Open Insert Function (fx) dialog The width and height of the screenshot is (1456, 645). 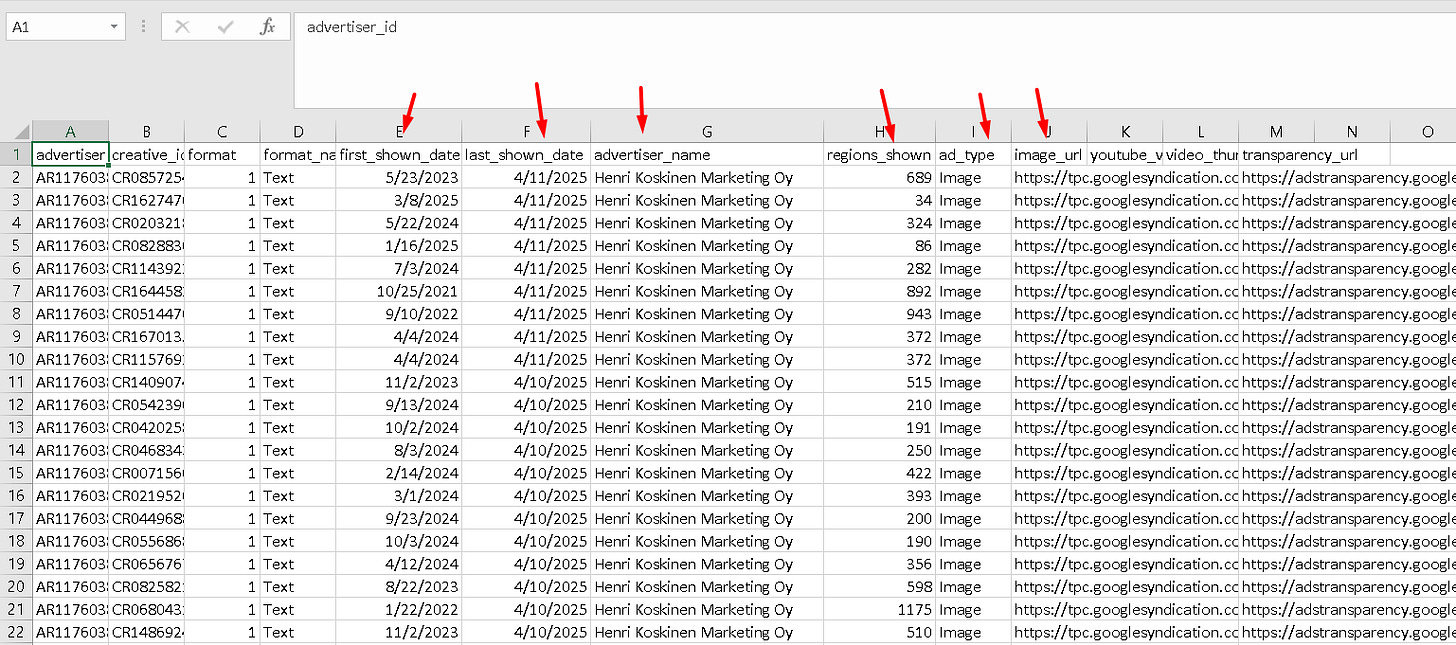267,27
